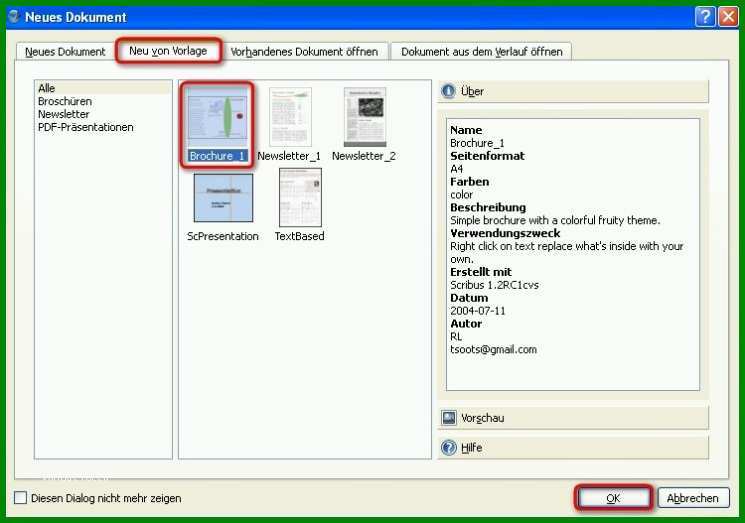
Task: Select the Brochure_1 template thumbnail
Action: (x=217, y=117)
